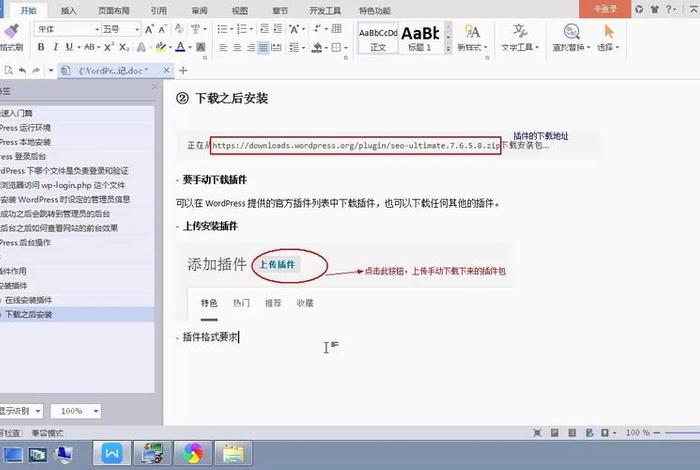
Task: Toggle Strikethrough (AB) formatting
Action: coord(90,47)
